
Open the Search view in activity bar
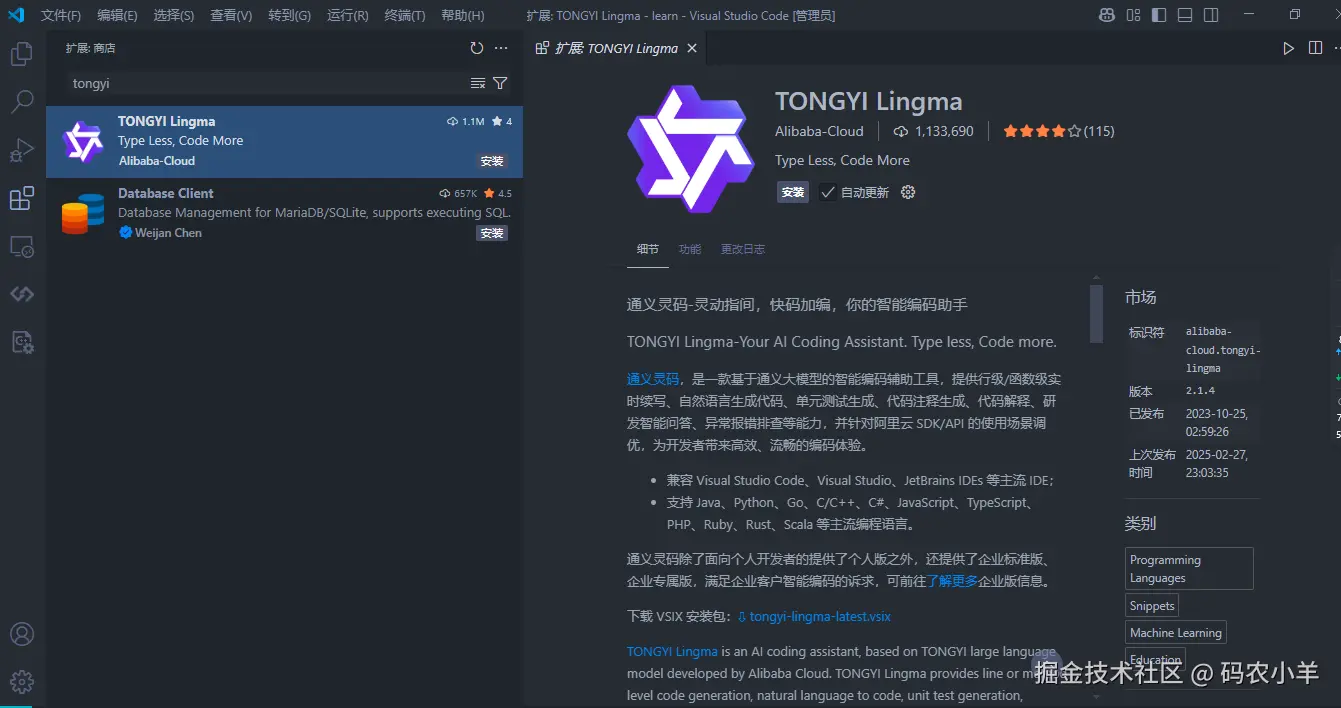(22, 101)
